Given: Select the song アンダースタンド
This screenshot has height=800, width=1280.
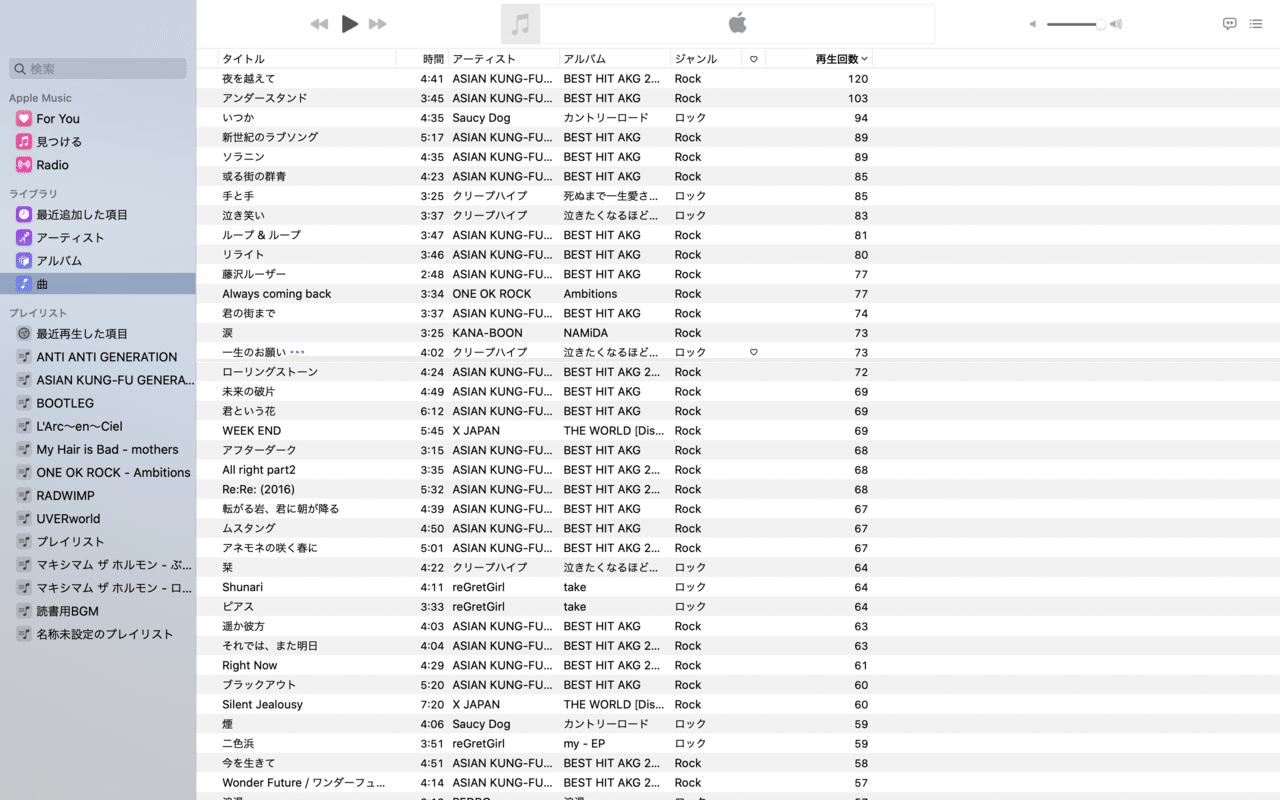Looking at the screenshot, I should (265, 98).
